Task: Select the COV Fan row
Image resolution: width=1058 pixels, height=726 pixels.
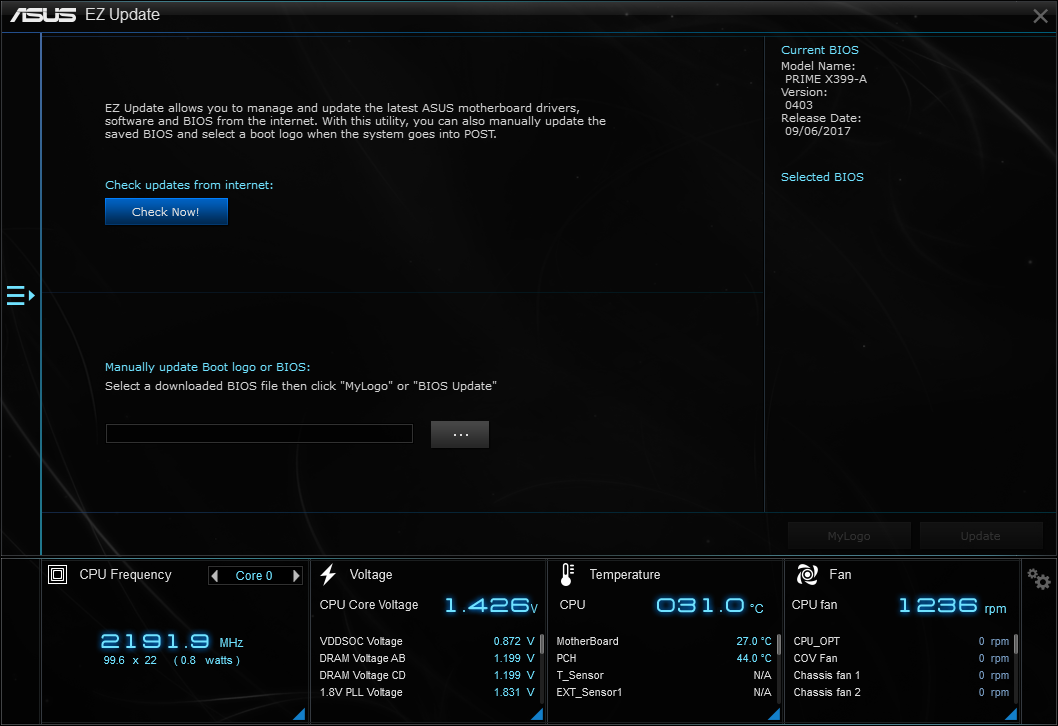Action: pos(901,658)
